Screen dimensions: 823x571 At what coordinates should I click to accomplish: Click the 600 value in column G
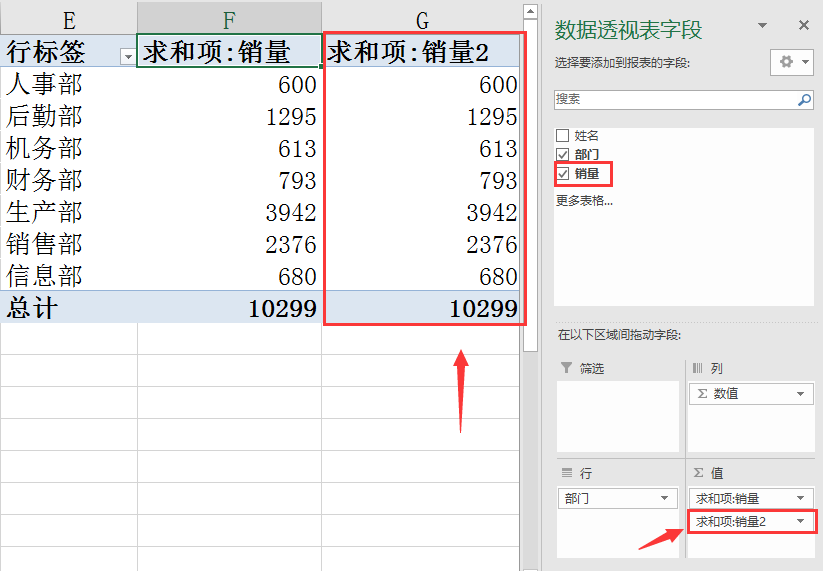(498, 84)
